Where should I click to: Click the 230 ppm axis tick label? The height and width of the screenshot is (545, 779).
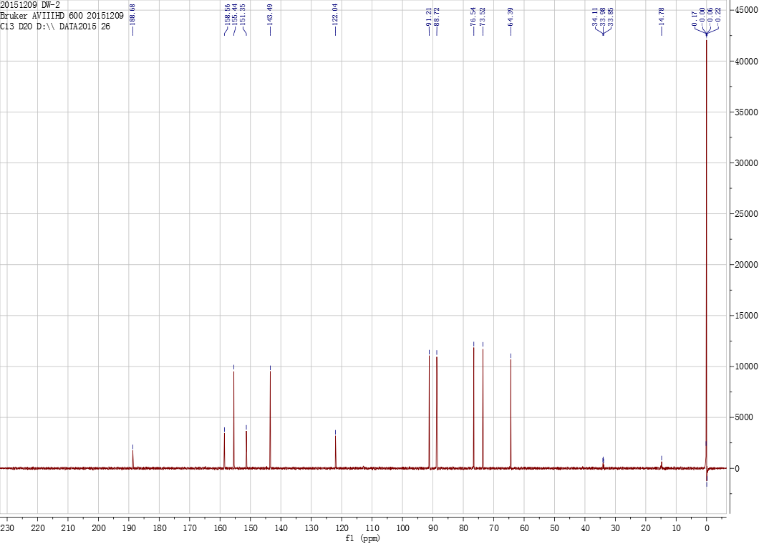coord(7,528)
